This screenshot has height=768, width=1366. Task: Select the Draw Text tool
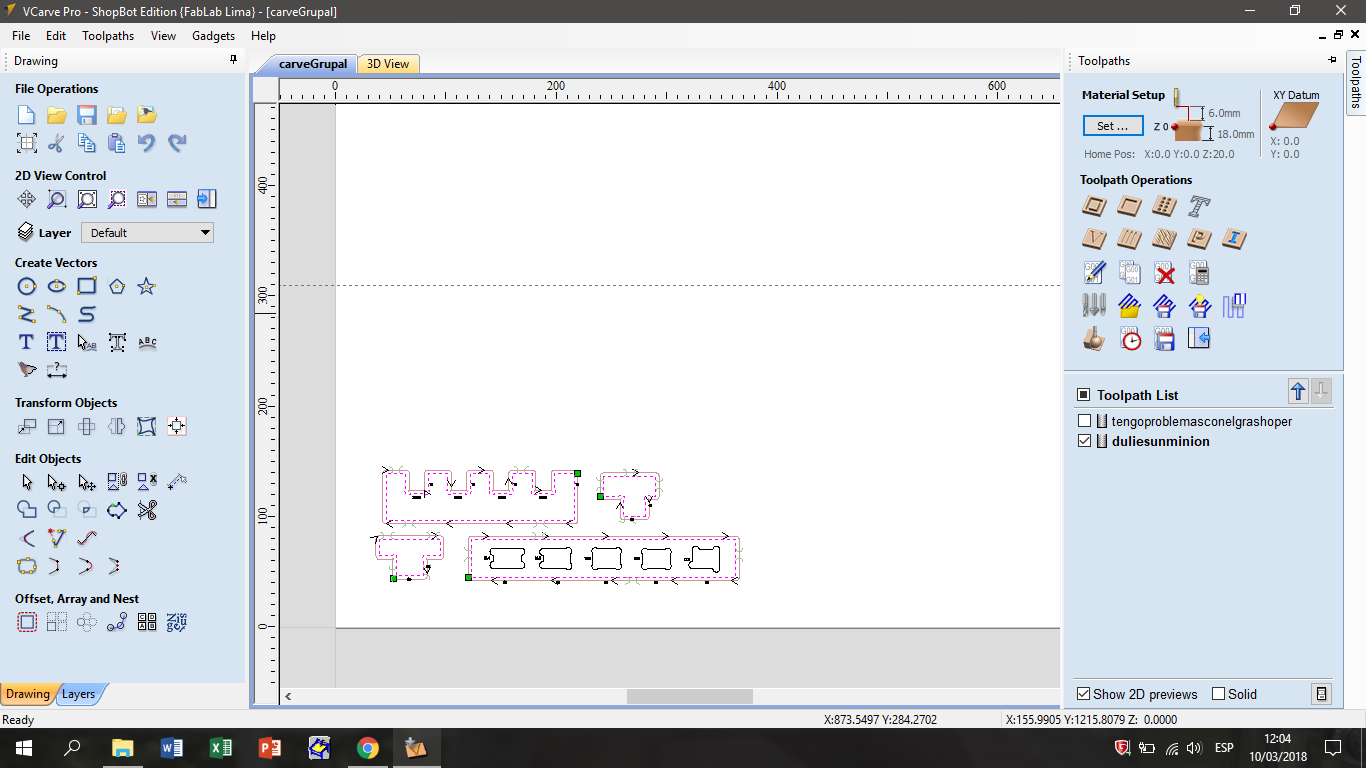[x=27, y=343]
